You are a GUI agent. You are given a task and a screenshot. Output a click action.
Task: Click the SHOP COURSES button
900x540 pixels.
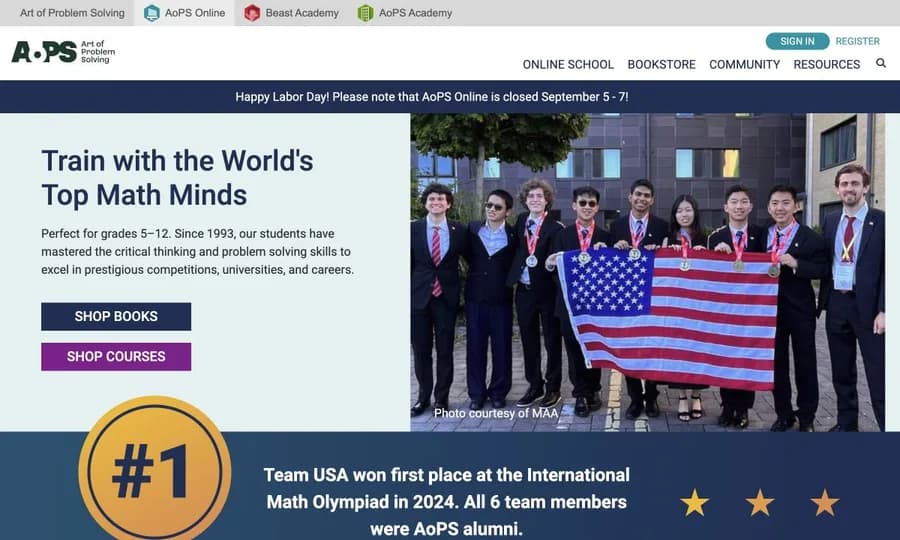116,356
